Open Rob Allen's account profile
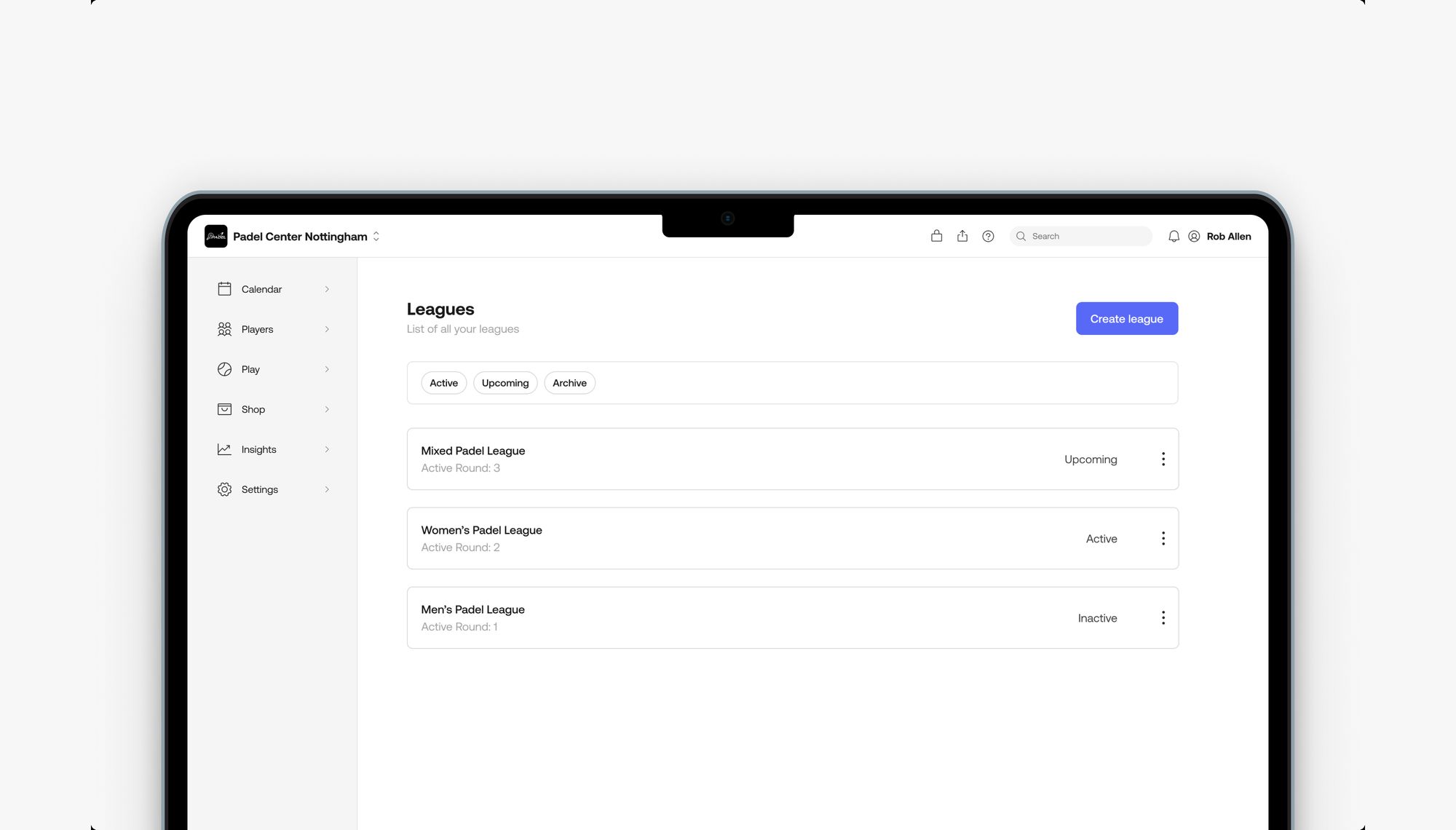The width and height of the screenshot is (1456, 830). point(1194,236)
